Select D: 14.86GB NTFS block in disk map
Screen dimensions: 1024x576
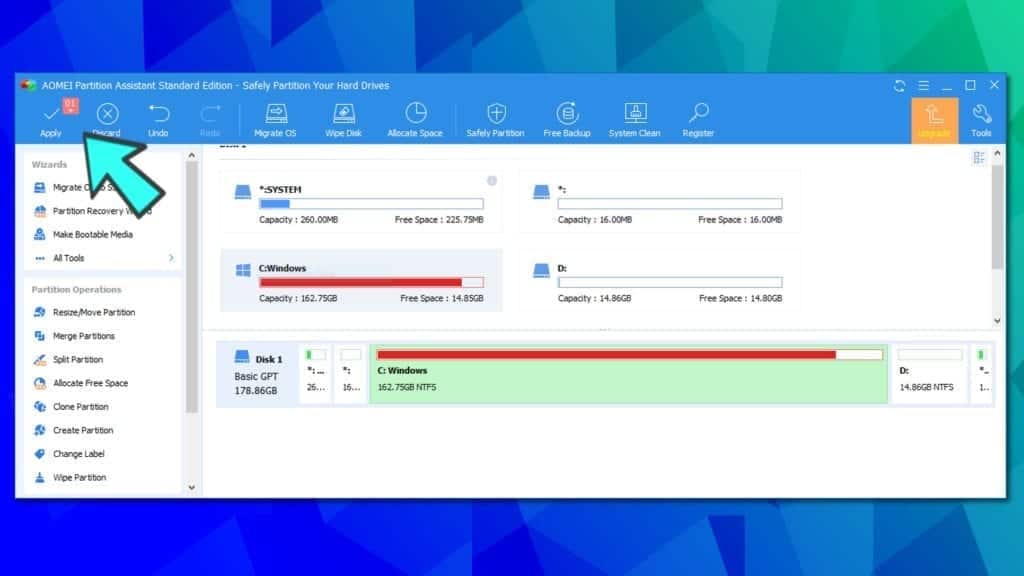[929, 374]
